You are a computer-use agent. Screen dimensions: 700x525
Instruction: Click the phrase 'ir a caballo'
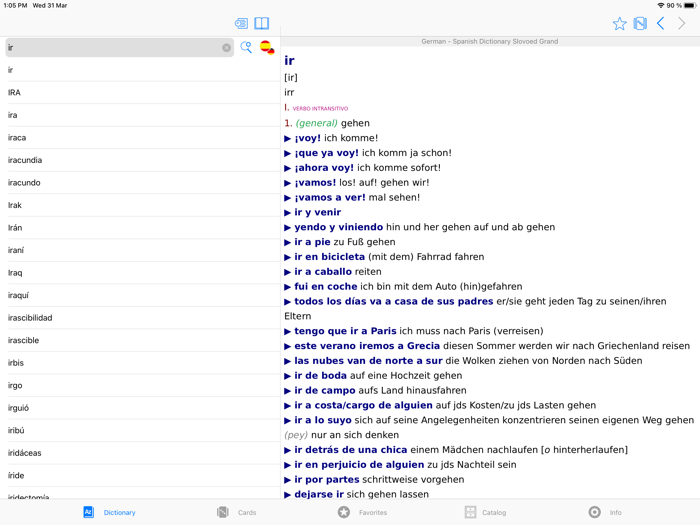323,271
